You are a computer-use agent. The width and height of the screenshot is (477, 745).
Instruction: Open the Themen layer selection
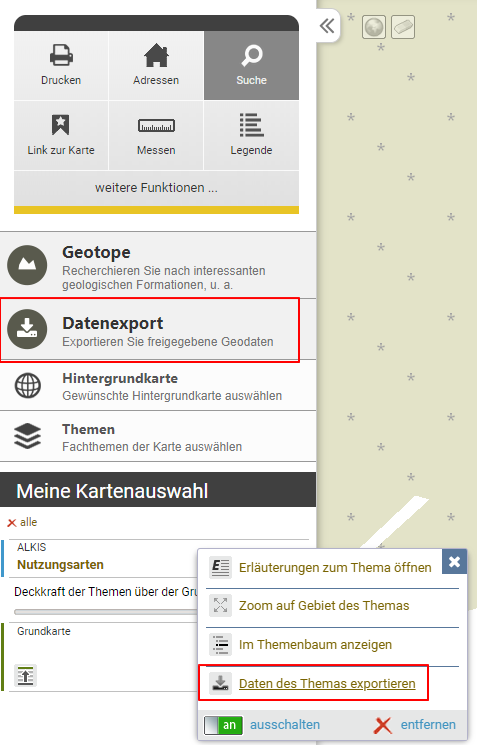coord(158,436)
